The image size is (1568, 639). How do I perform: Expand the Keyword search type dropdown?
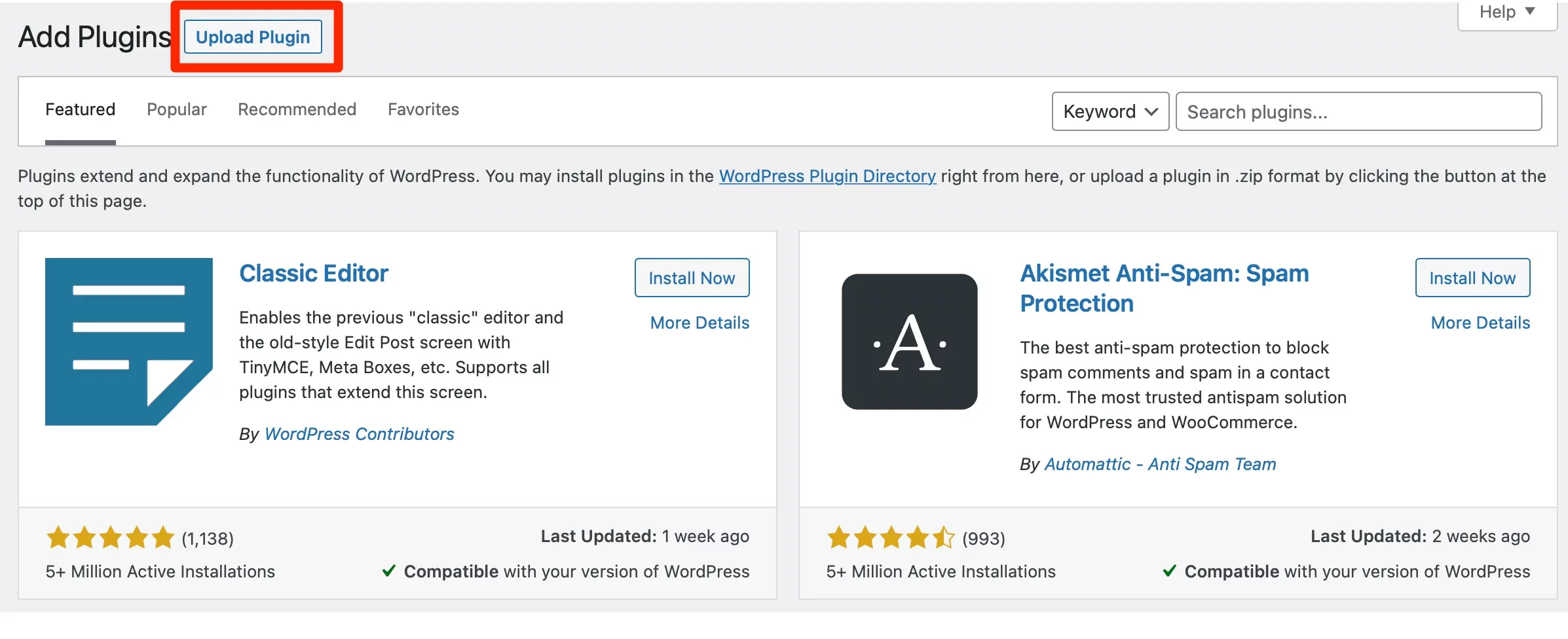pos(1110,111)
